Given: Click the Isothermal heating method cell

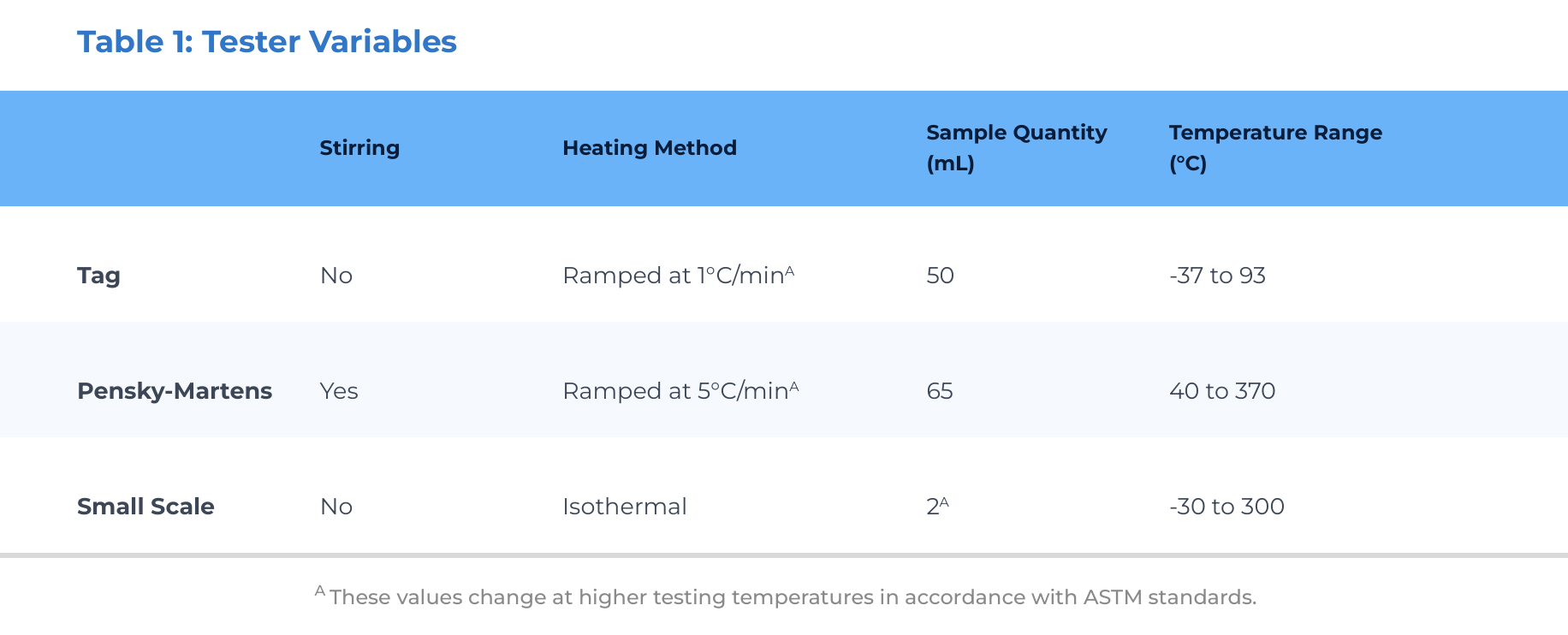Looking at the screenshot, I should point(625,507).
